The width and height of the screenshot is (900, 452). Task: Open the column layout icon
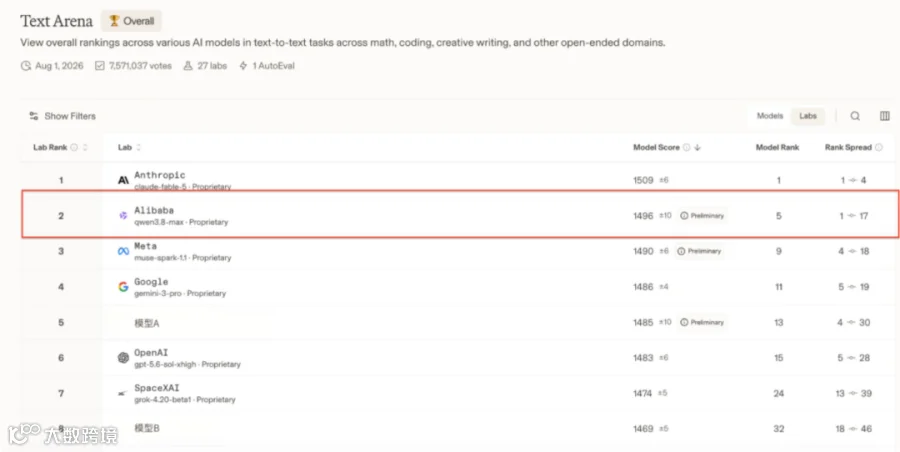tap(885, 116)
